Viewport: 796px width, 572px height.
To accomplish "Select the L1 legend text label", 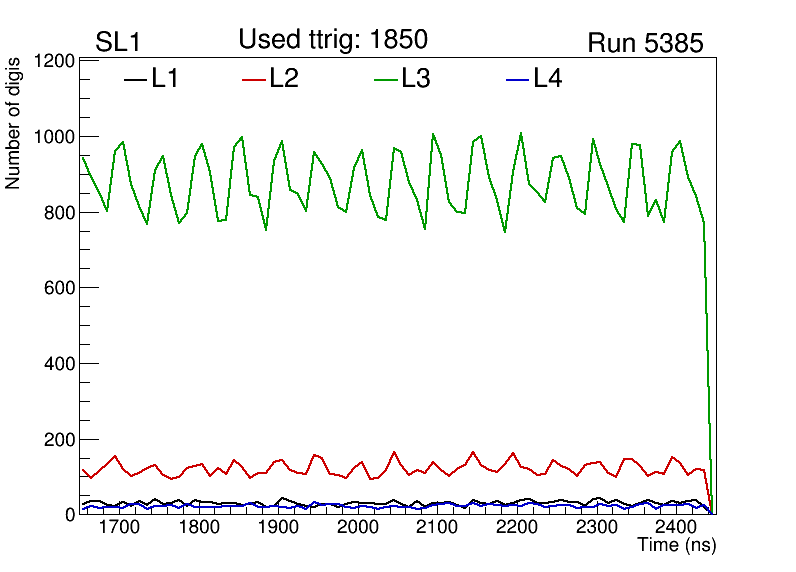I will click(x=165, y=79).
